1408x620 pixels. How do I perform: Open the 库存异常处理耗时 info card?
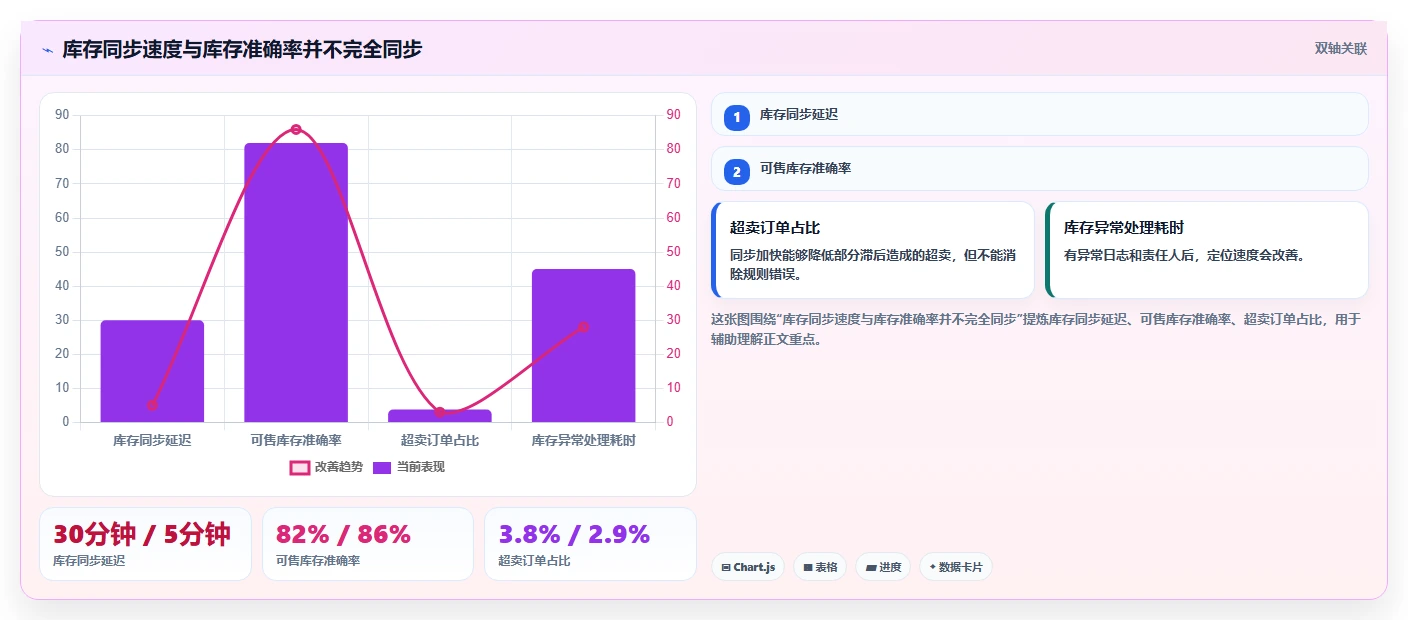(x=1207, y=250)
